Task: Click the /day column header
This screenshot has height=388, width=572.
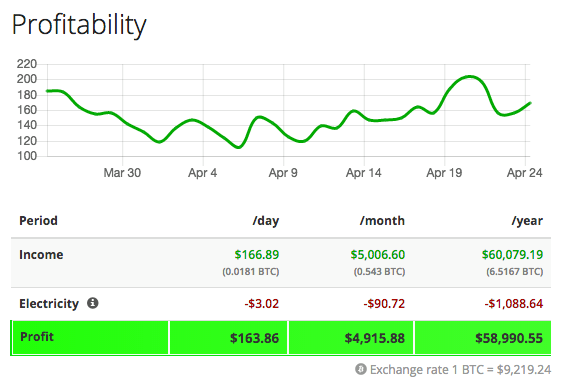Action: [266, 221]
